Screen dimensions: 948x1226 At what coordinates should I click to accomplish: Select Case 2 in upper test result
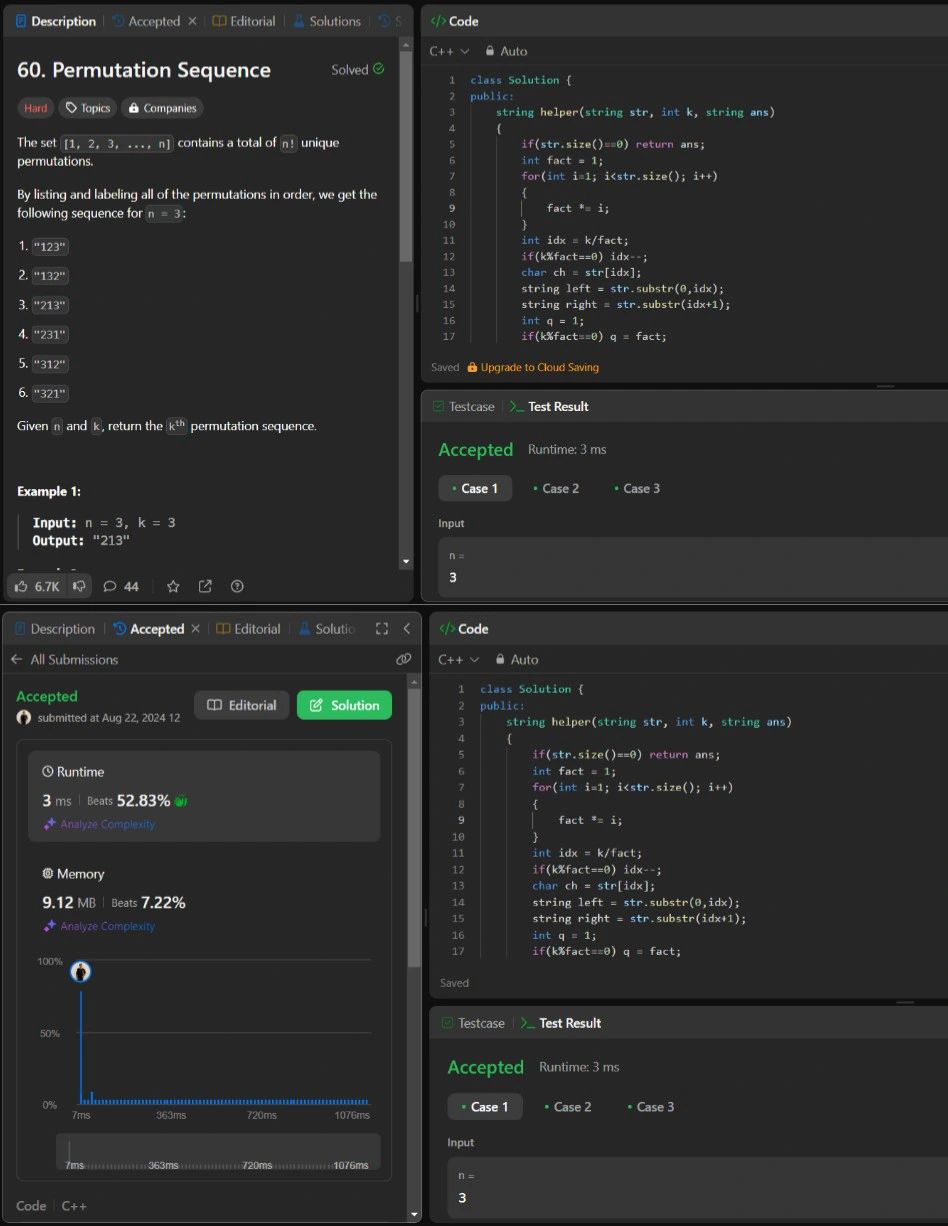tap(556, 488)
